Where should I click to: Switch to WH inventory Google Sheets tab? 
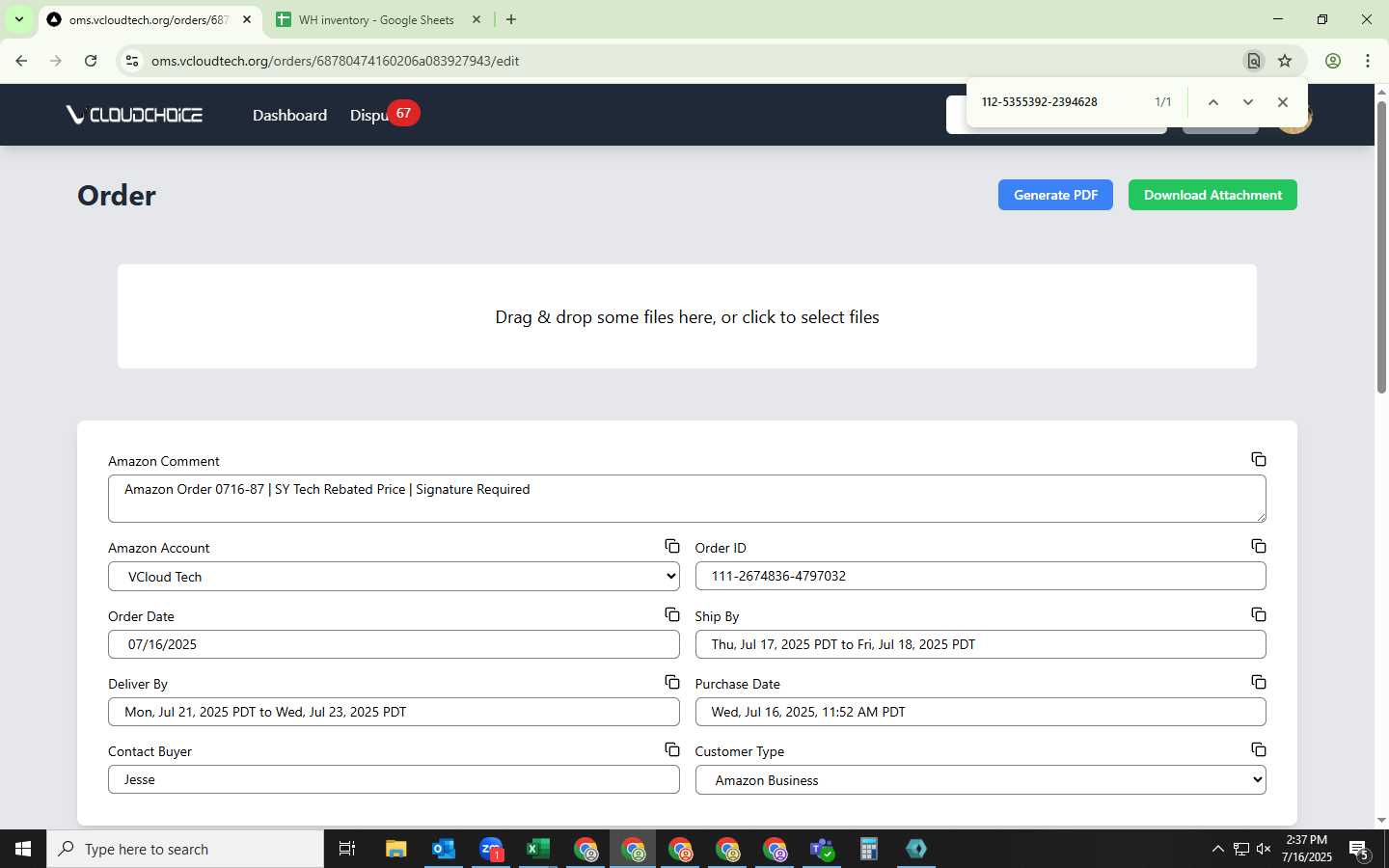tap(377, 19)
